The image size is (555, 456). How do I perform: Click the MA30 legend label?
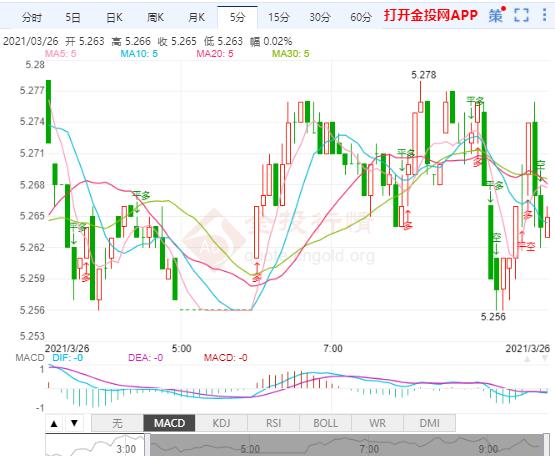coord(290,54)
